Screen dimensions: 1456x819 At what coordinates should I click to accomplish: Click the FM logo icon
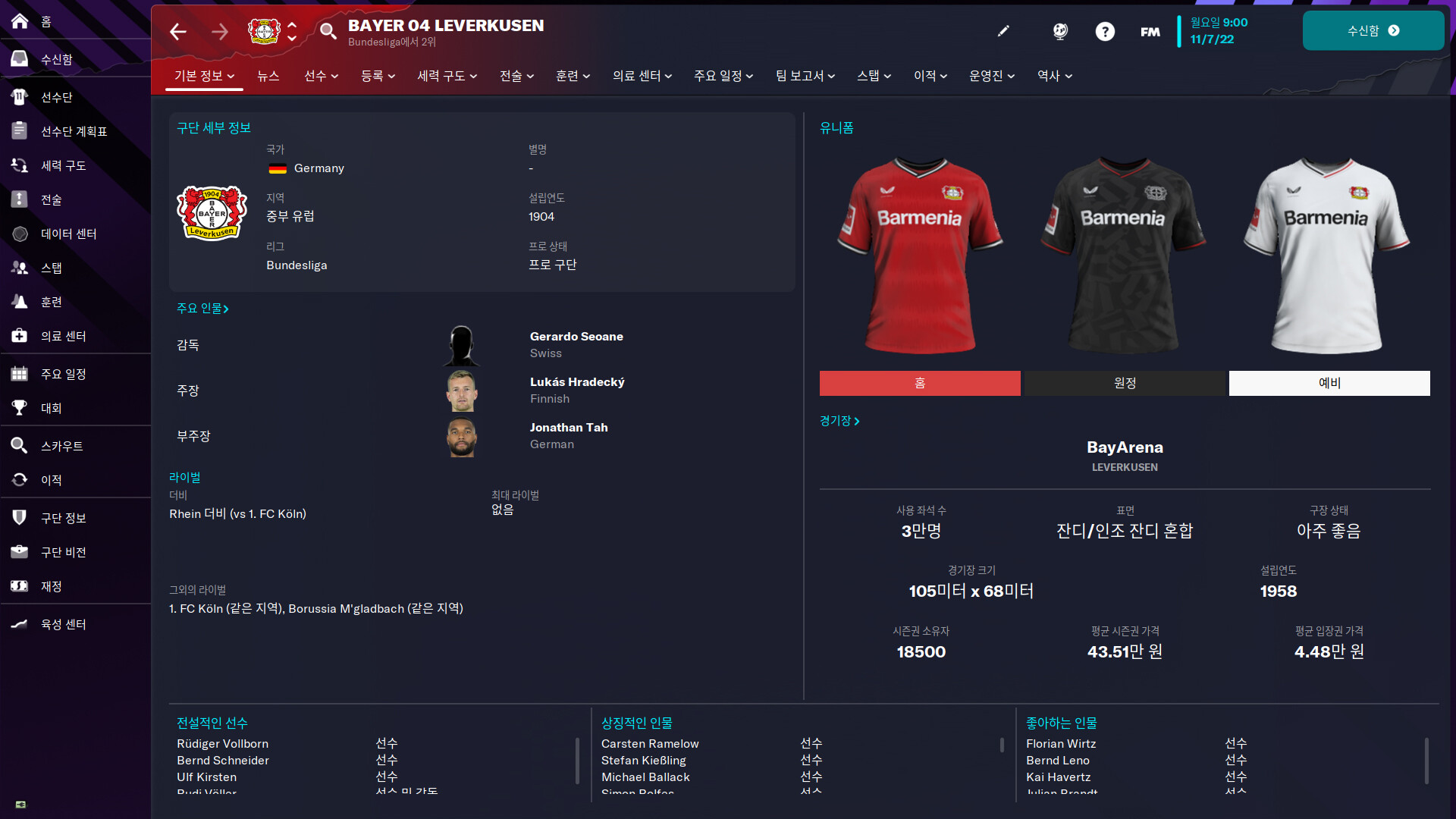[1150, 32]
